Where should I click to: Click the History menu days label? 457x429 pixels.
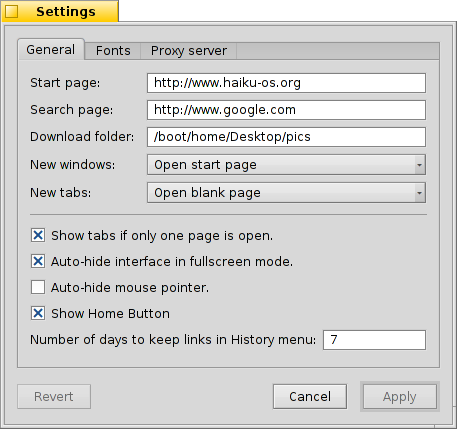coord(173,340)
